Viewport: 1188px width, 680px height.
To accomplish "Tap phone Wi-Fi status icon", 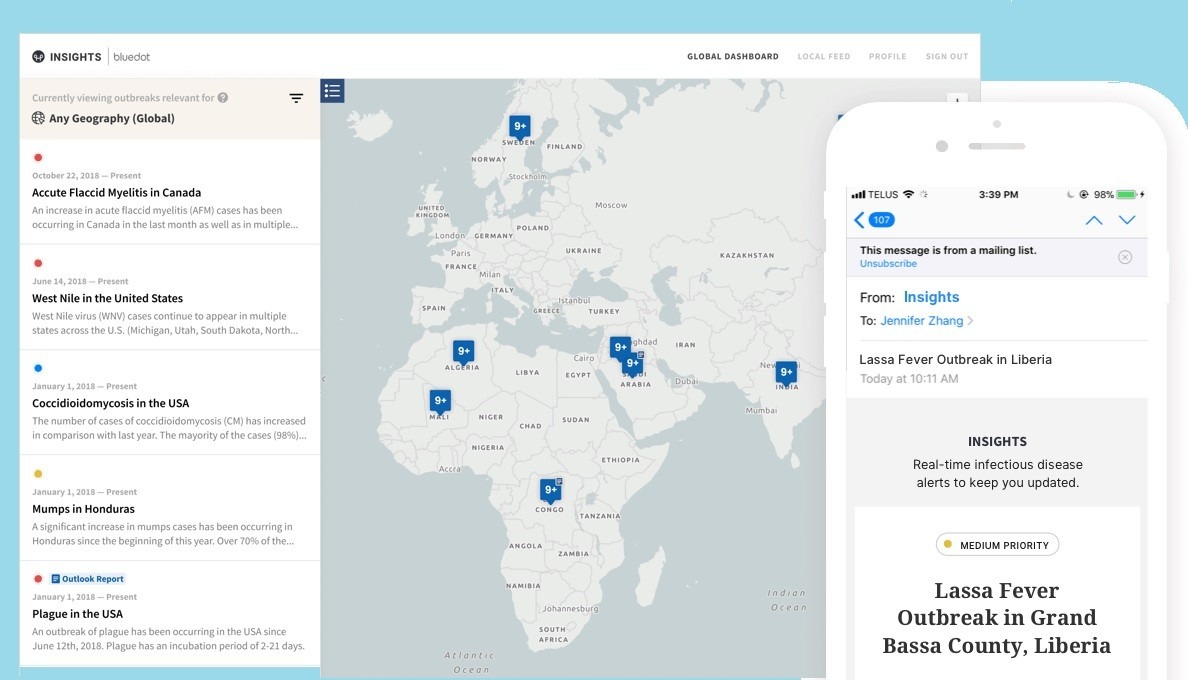I will pyautogui.click(x=908, y=195).
